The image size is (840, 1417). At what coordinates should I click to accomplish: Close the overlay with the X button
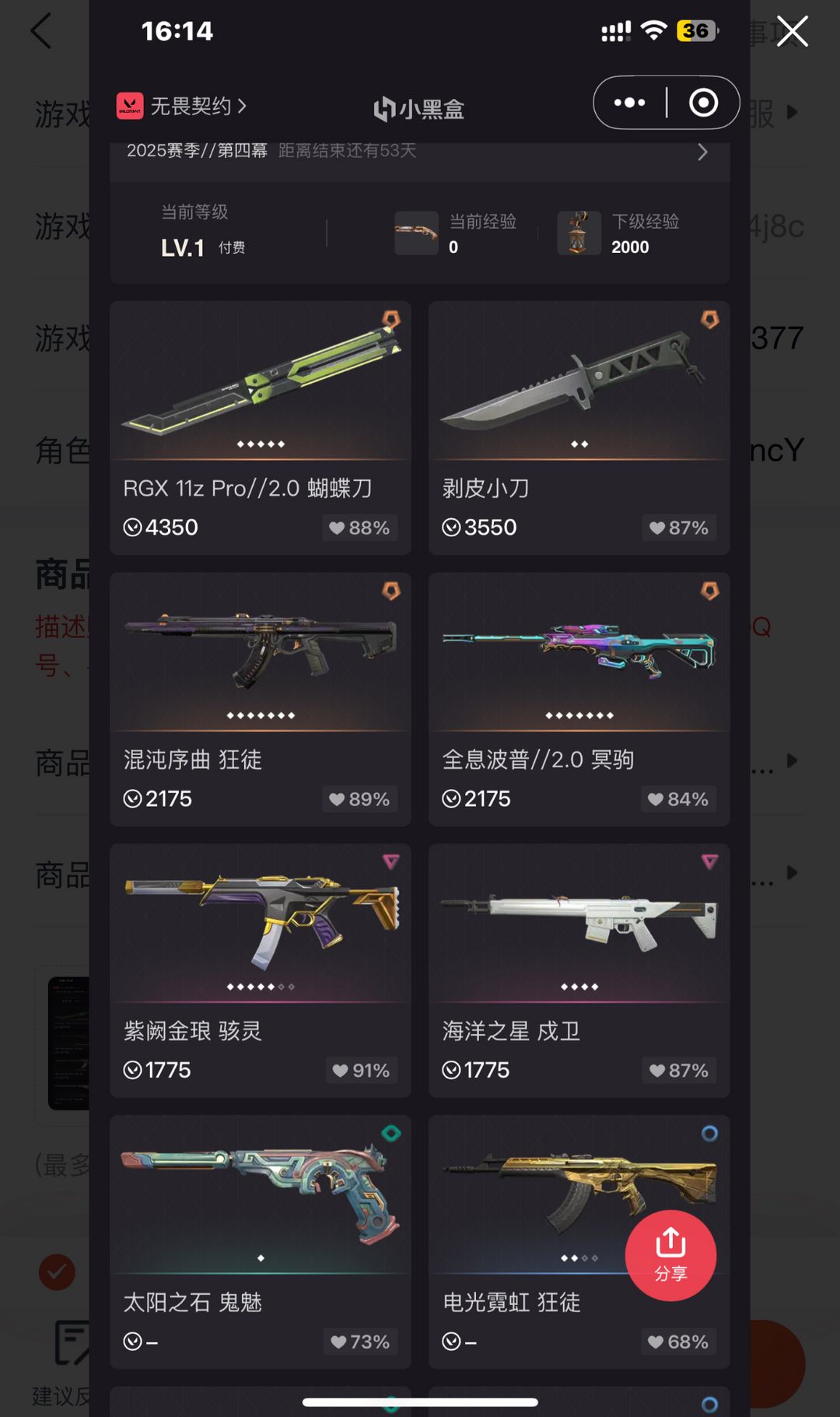click(x=793, y=32)
